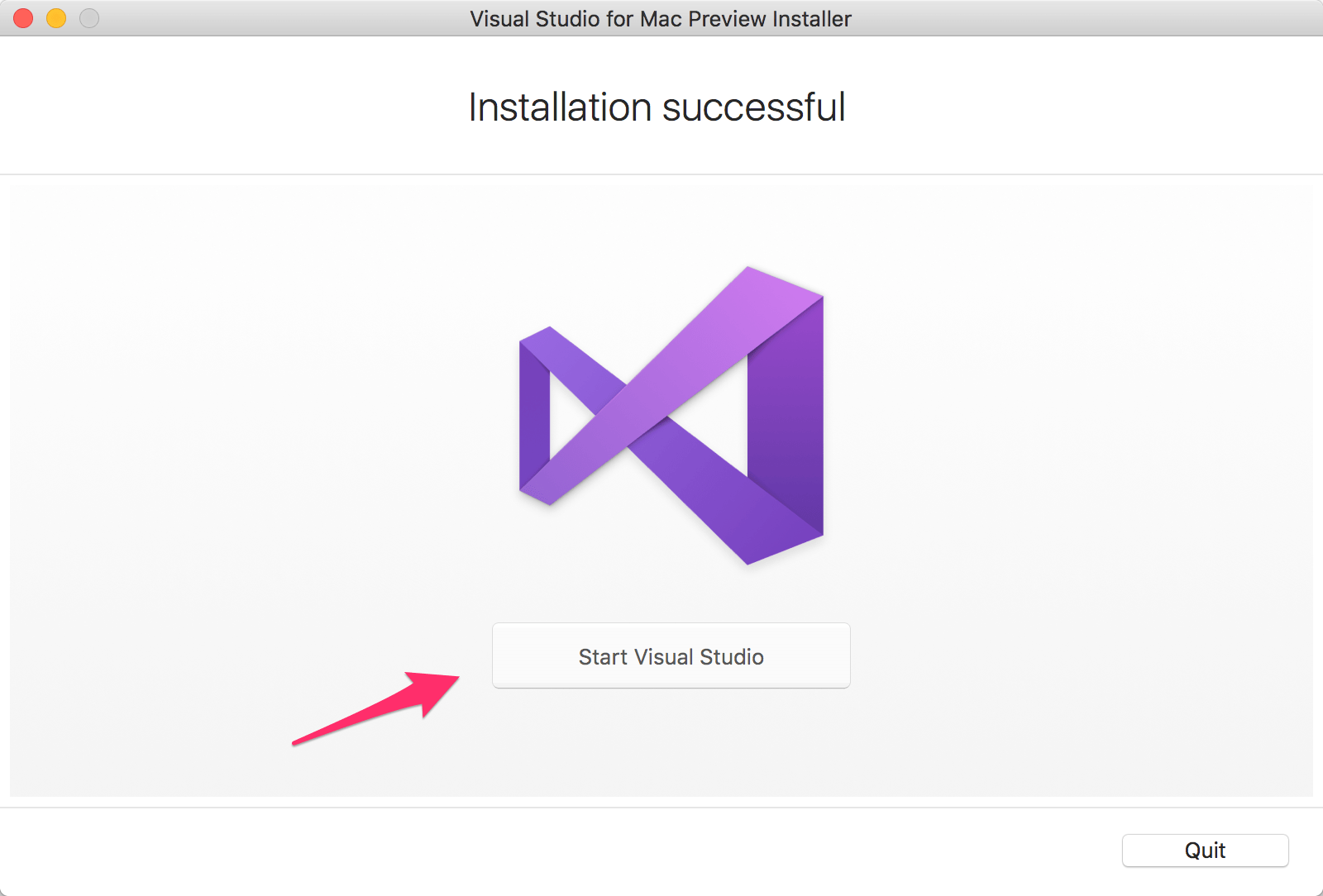The height and width of the screenshot is (896, 1323).
Task: Click the Installation successful heading
Action: click(x=656, y=106)
